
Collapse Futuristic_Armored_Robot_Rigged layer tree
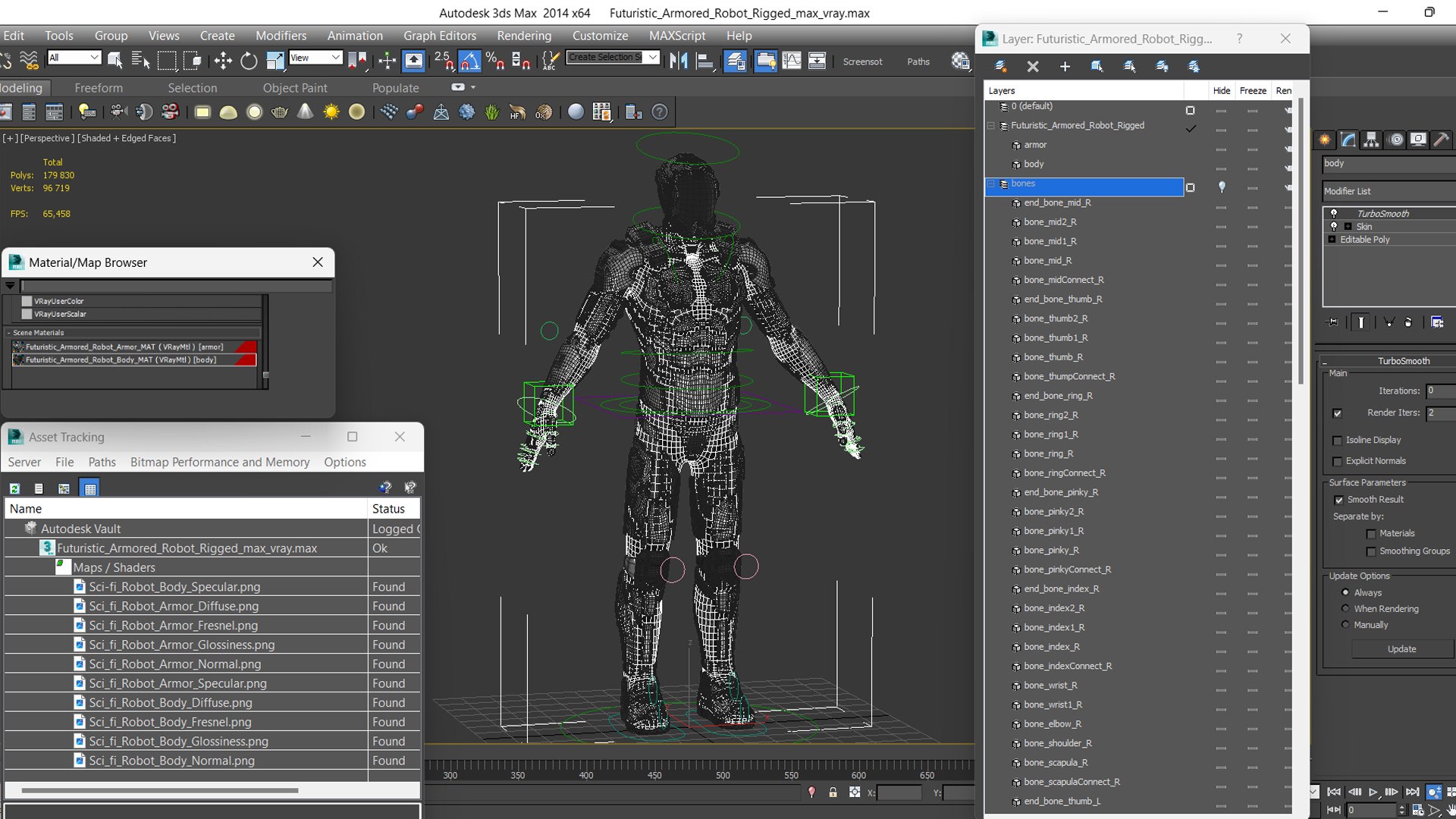(990, 126)
